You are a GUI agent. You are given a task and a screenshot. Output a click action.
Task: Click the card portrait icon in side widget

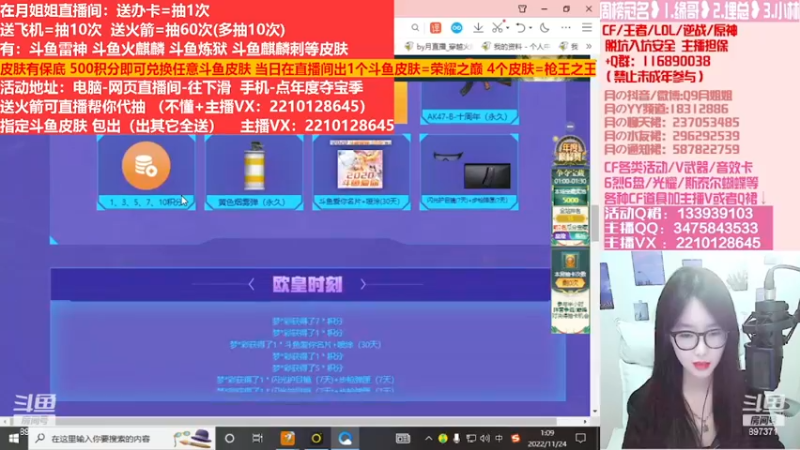click(570, 261)
